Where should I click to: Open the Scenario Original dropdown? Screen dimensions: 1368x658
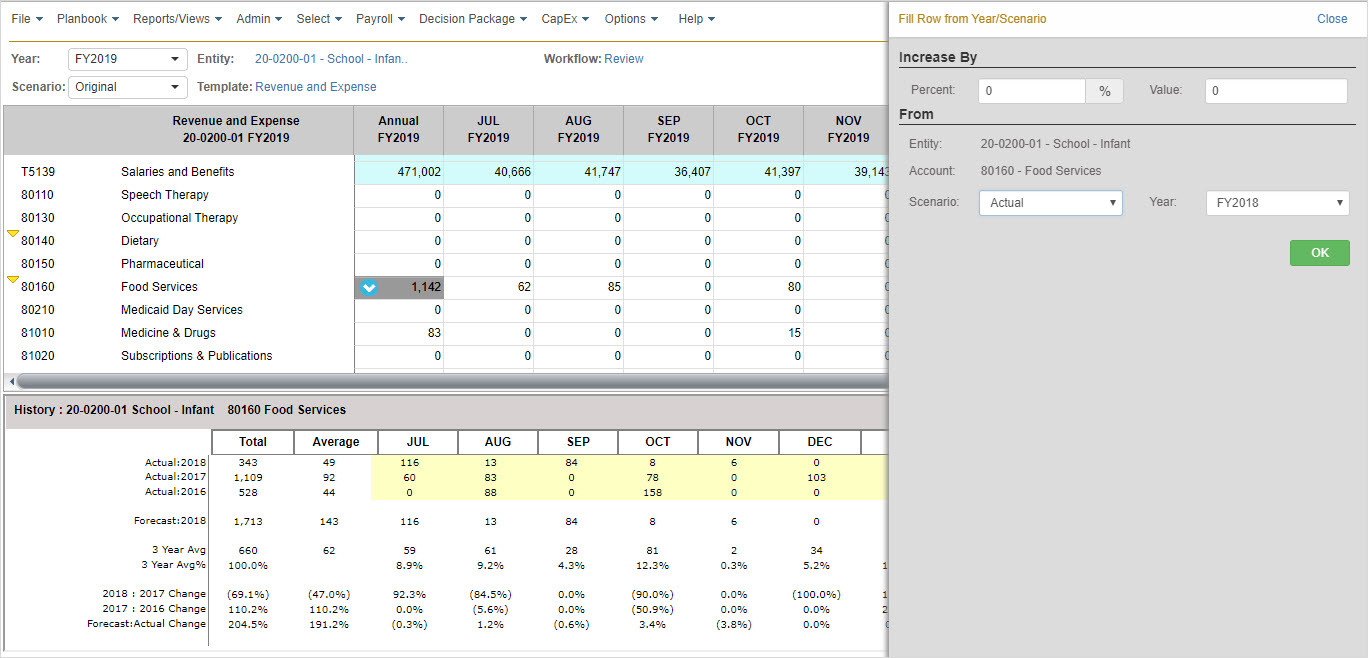pyautogui.click(x=127, y=87)
